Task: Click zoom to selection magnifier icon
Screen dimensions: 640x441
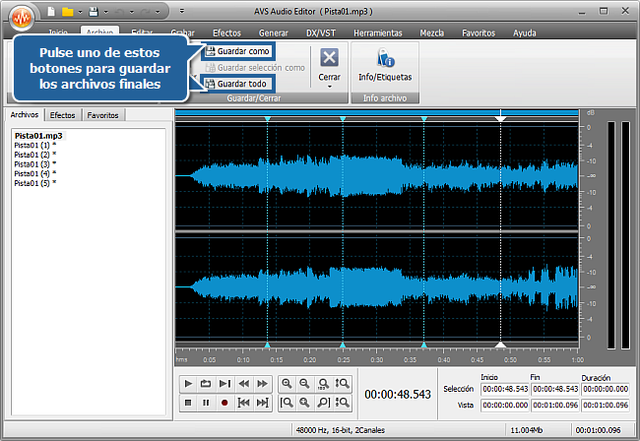Action: pyautogui.click(x=304, y=403)
